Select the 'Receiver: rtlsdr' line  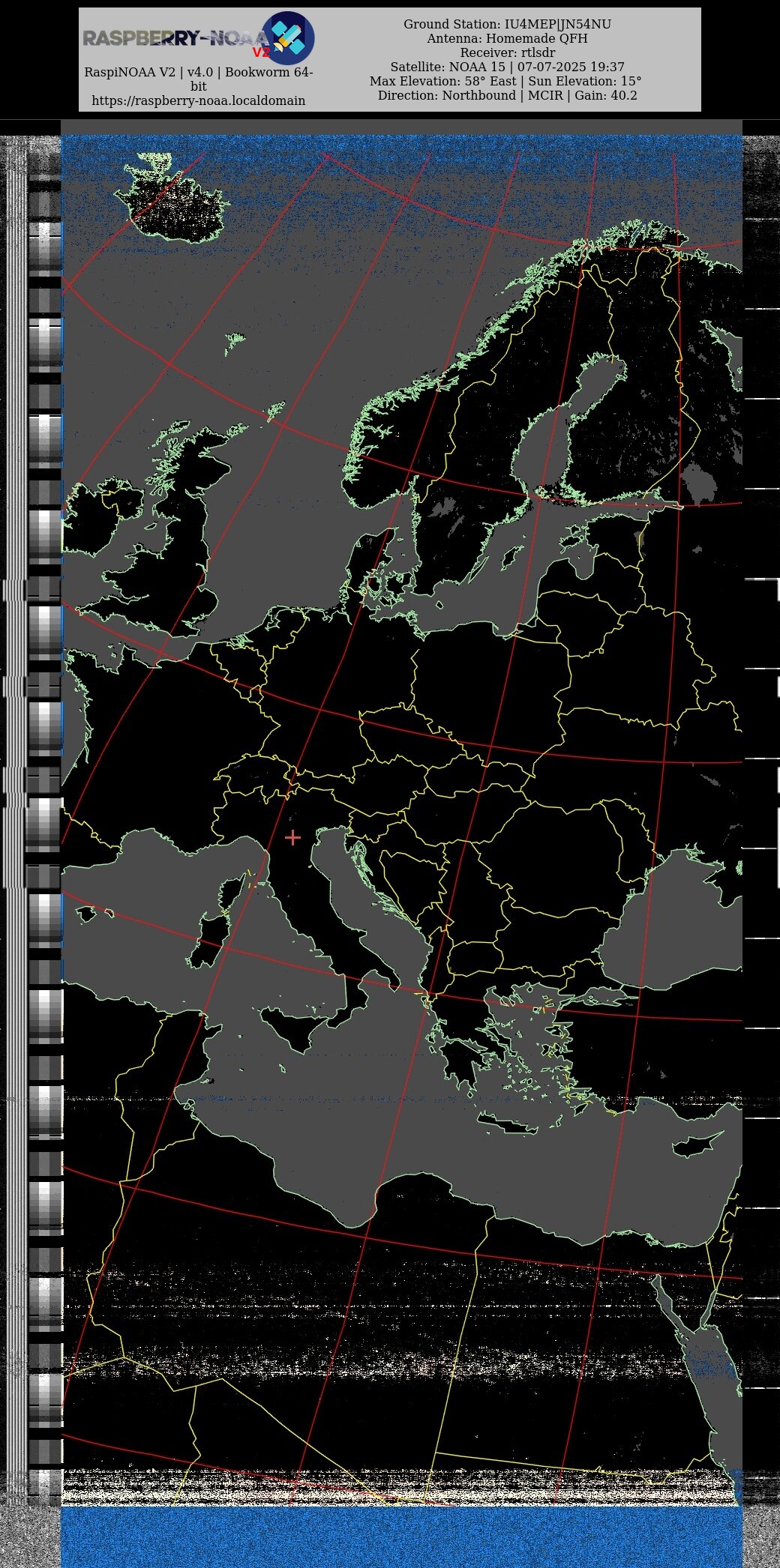pyautogui.click(x=507, y=52)
